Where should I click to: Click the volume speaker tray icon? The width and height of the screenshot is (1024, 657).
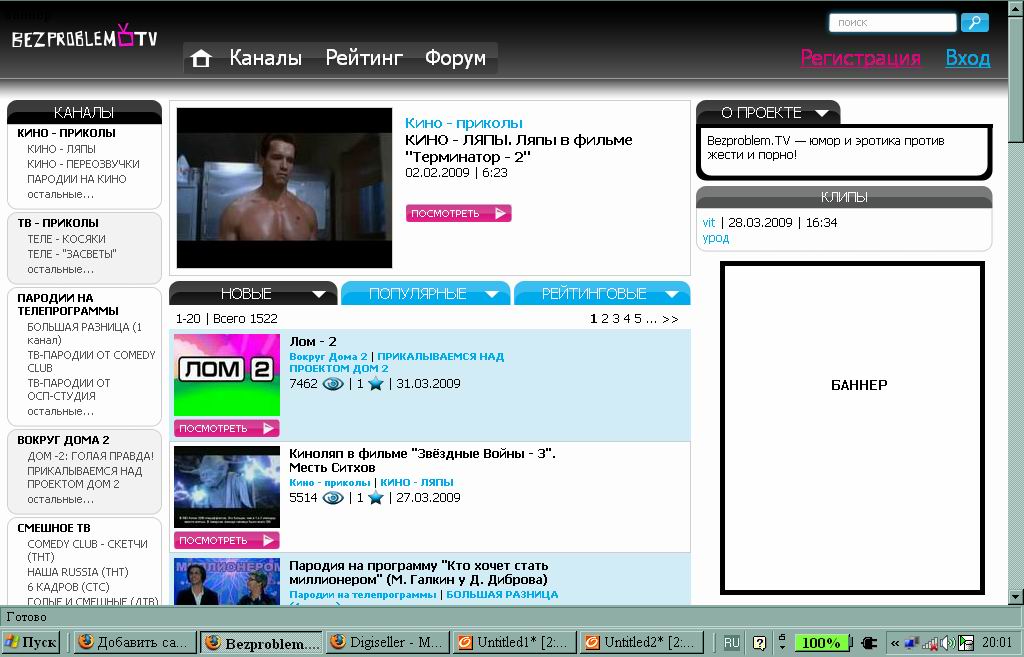pos(949,643)
